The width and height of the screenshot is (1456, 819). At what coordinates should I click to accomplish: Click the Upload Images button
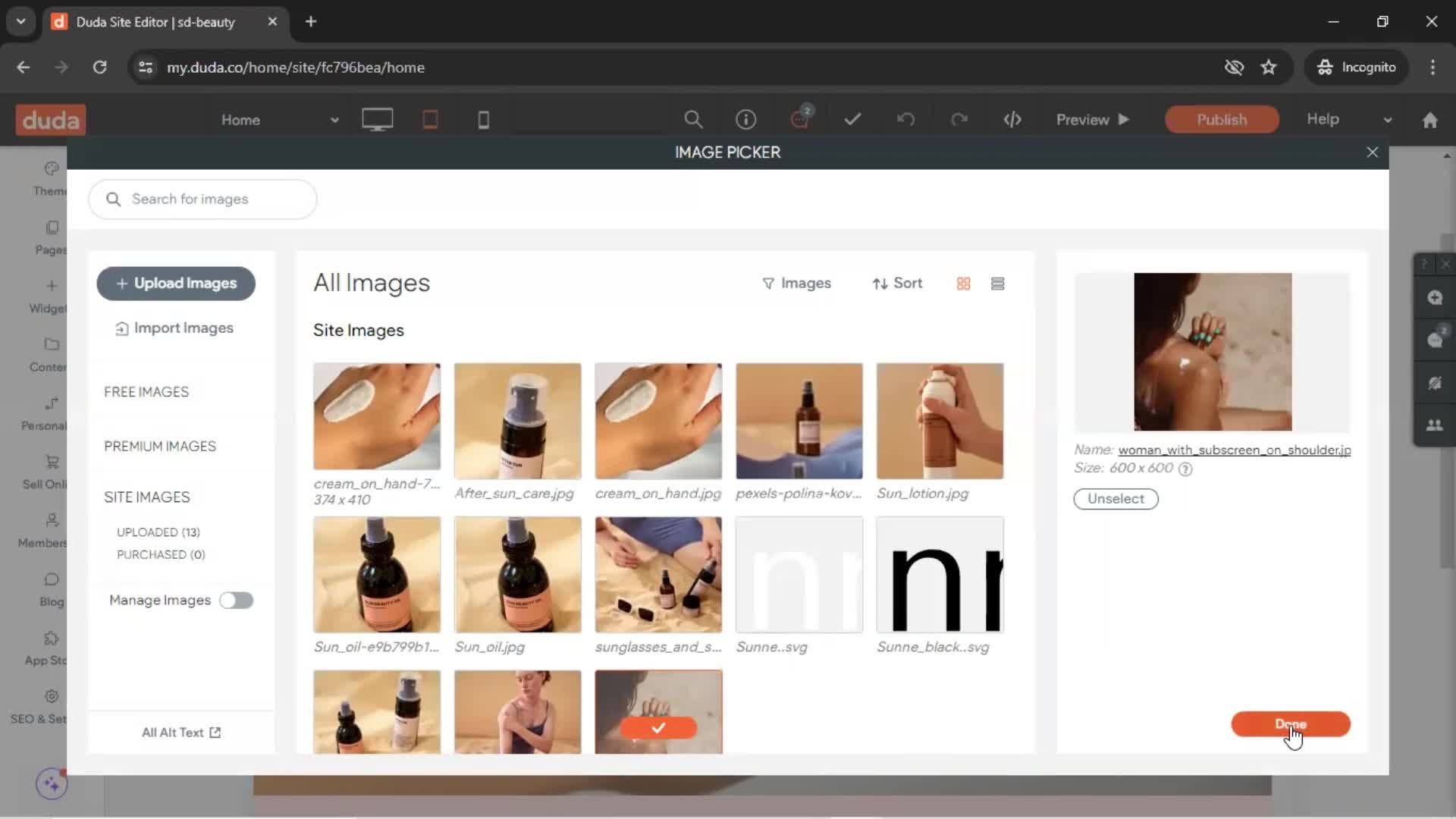tap(176, 284)
